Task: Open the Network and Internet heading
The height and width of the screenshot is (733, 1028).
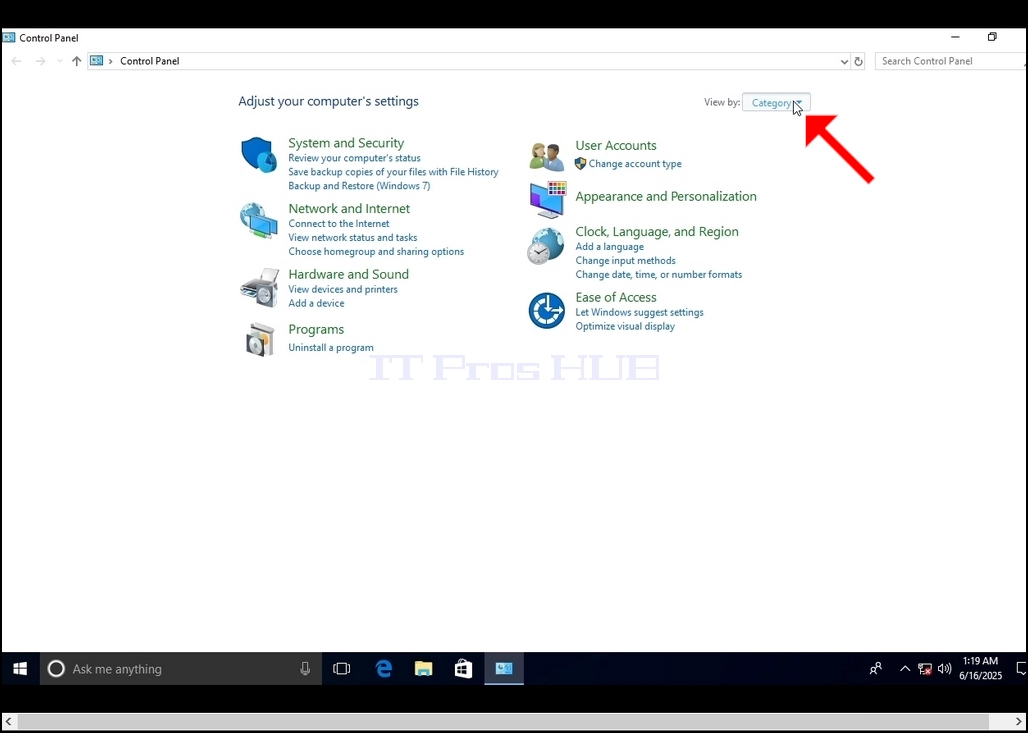Action: [349, 208]
